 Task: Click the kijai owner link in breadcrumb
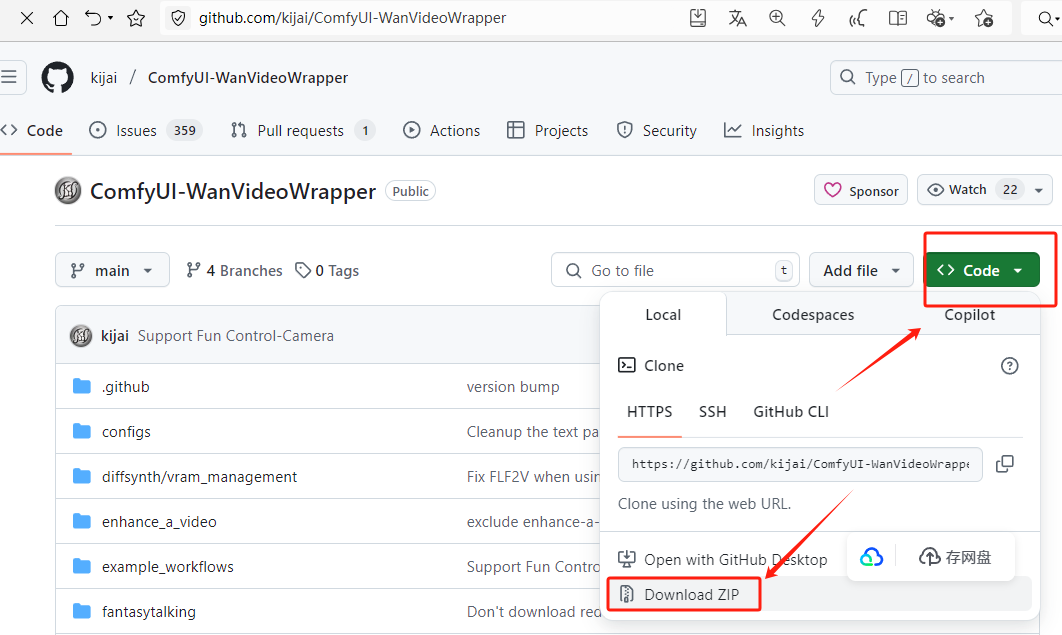pos(104,78)
